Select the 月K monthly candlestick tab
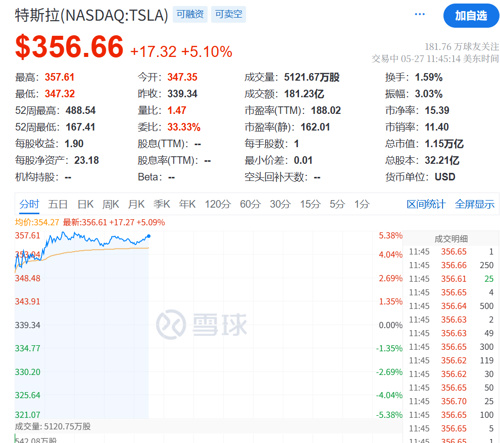500x443 pixels. click(136, 204)
